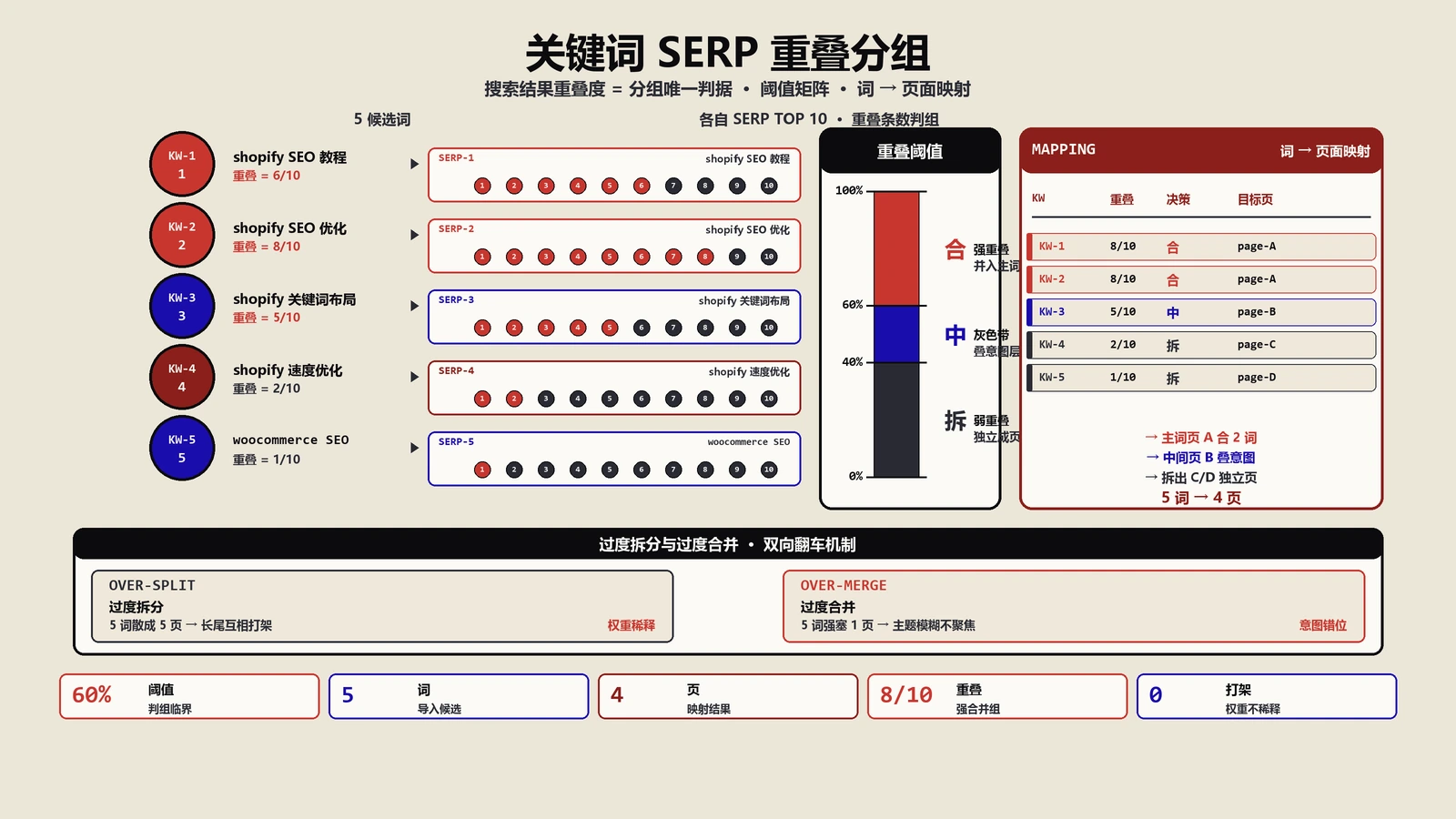Screen dimensions: 1456x819
Task: Click the 4 页 映射结果 stat card
Action: tap(728, 696)
